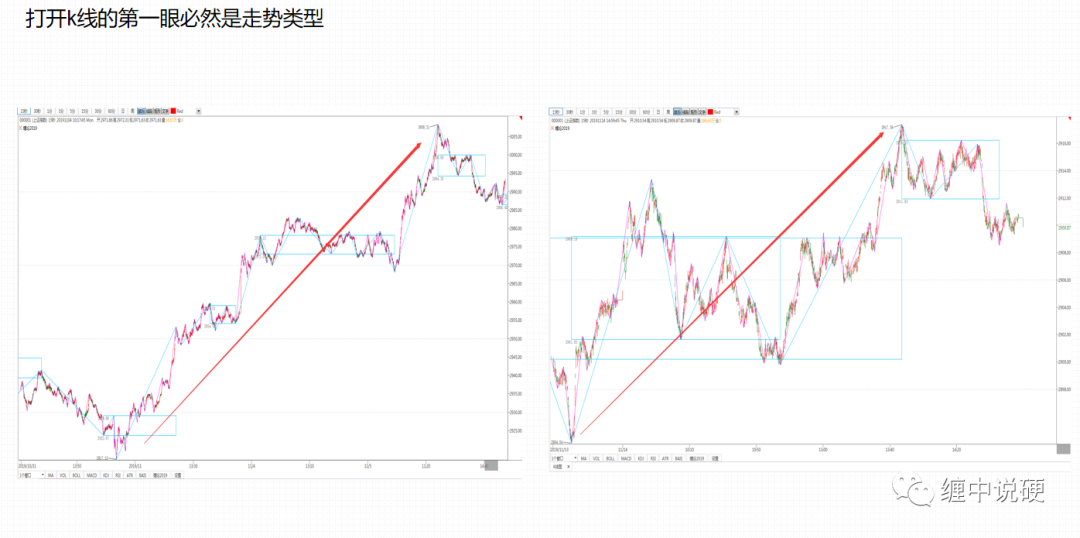Select the RSI indicator below the left chart

[x=118, y=475]
